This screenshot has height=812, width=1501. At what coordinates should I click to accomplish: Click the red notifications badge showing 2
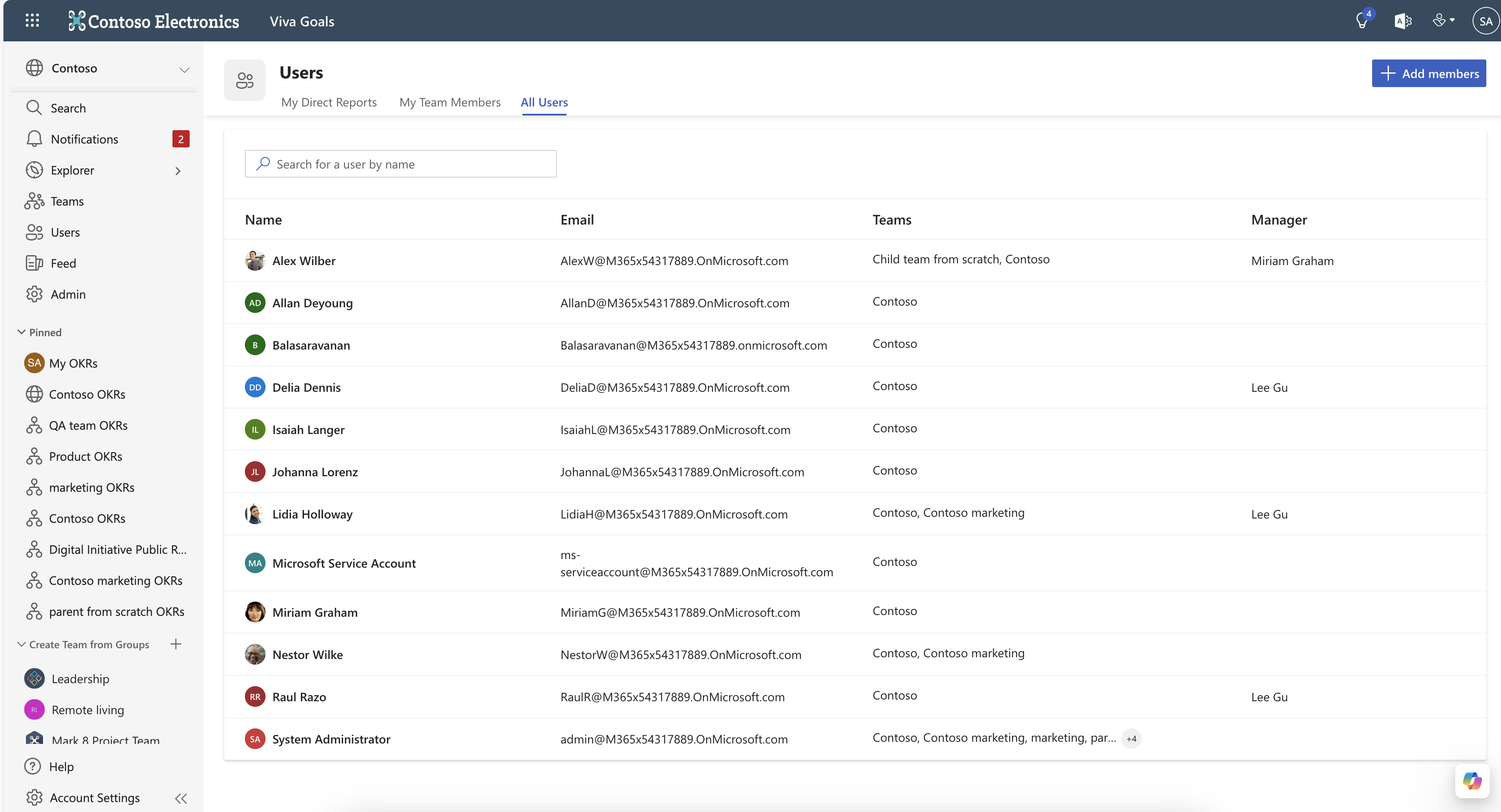[x=181, y=139]
